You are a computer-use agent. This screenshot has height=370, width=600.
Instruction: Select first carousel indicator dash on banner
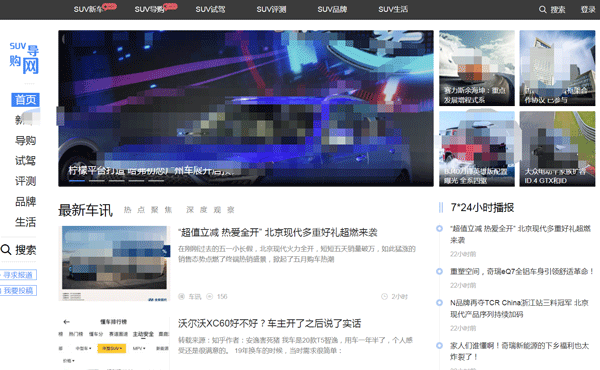pos(77,180)
